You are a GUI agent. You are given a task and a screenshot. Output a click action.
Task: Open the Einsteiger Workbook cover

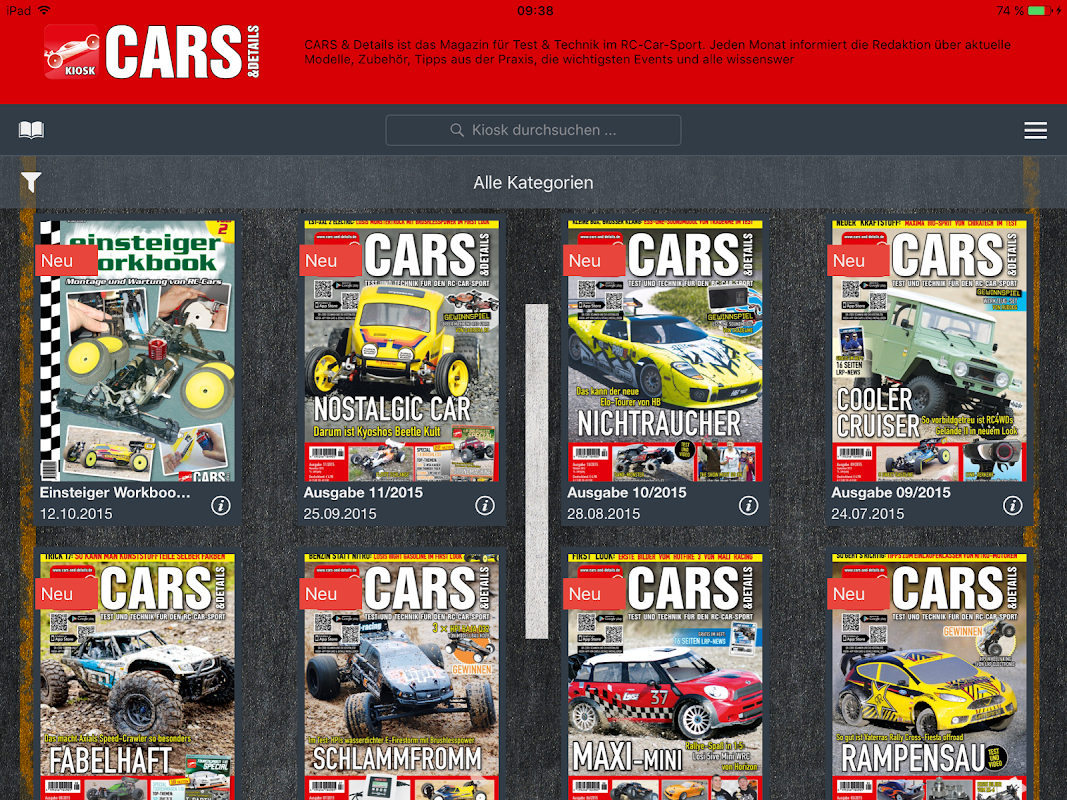(x=137, y=350)
